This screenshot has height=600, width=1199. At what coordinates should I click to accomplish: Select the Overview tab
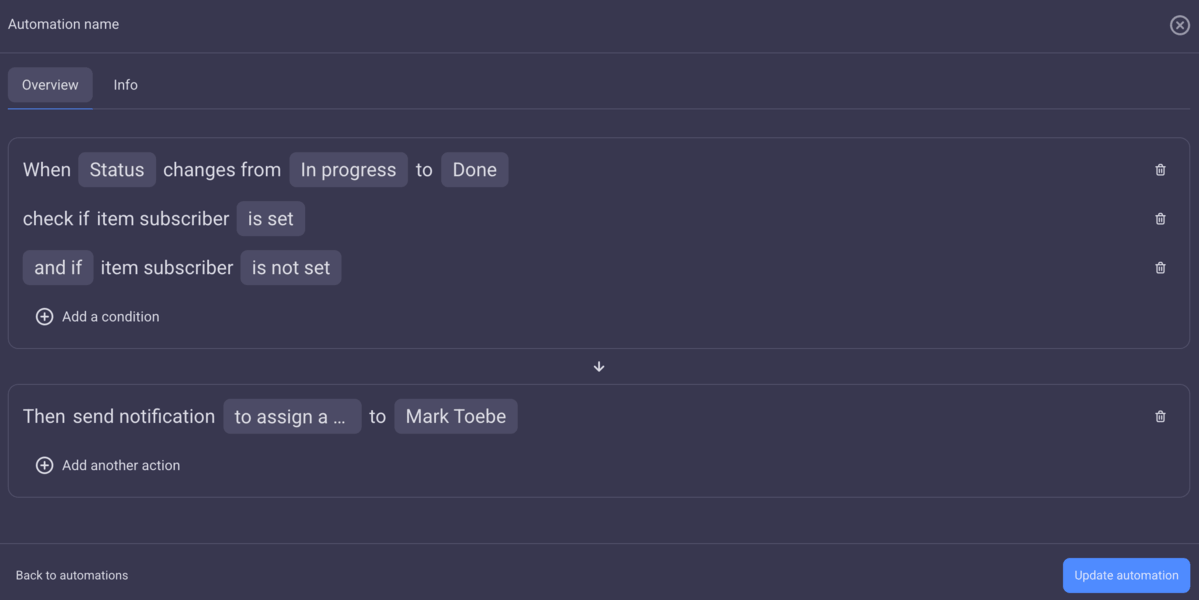point(50,85)
